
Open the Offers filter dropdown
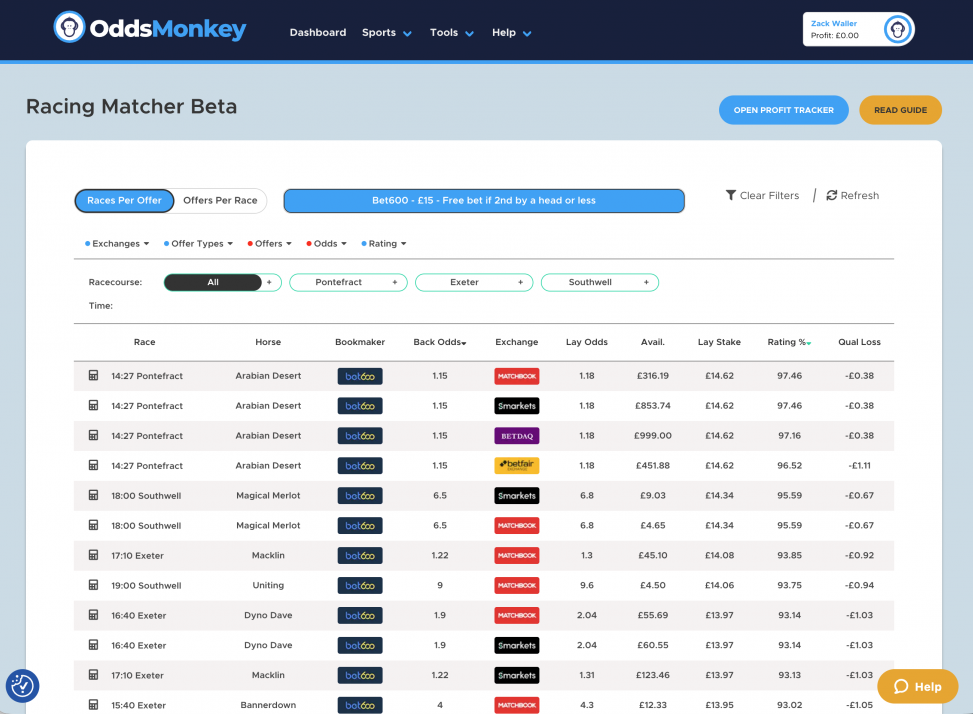point(269,244)
